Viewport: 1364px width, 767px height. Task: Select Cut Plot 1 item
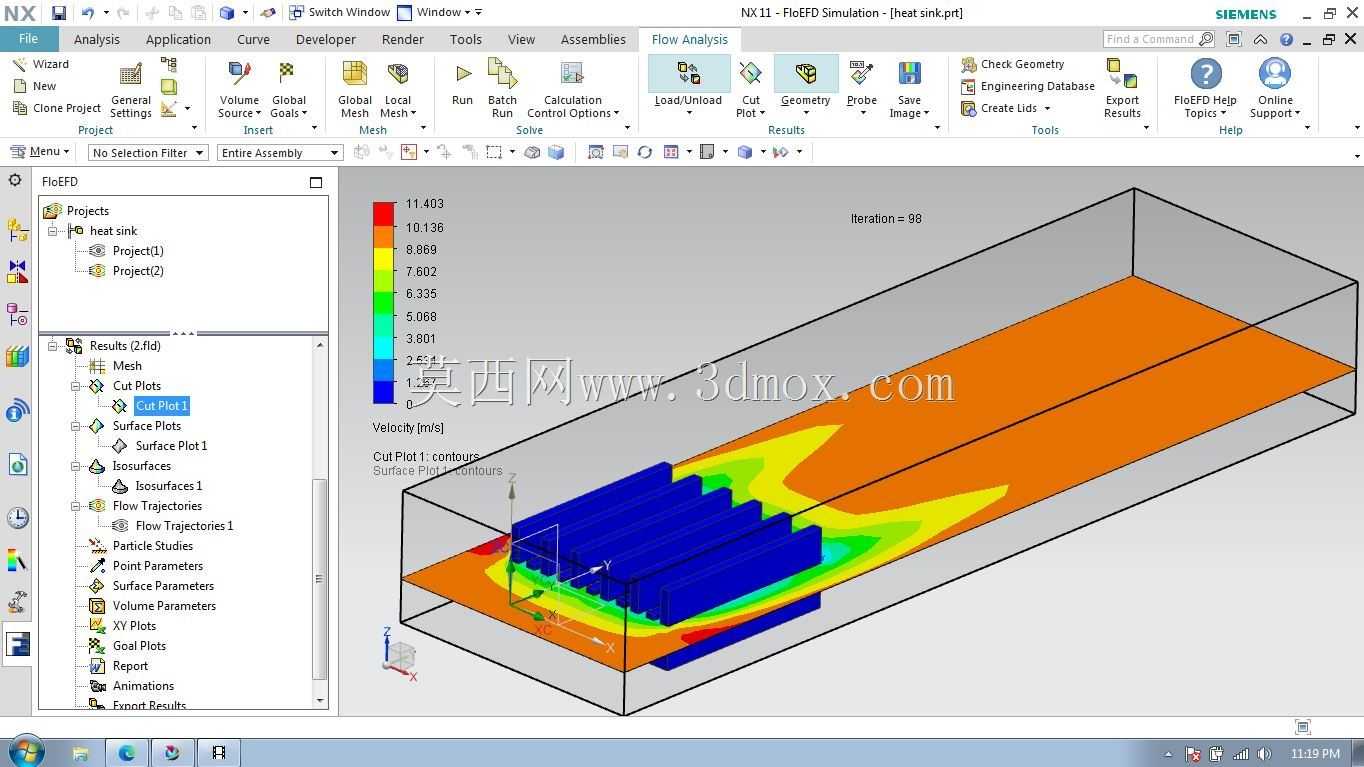point(162,406)
